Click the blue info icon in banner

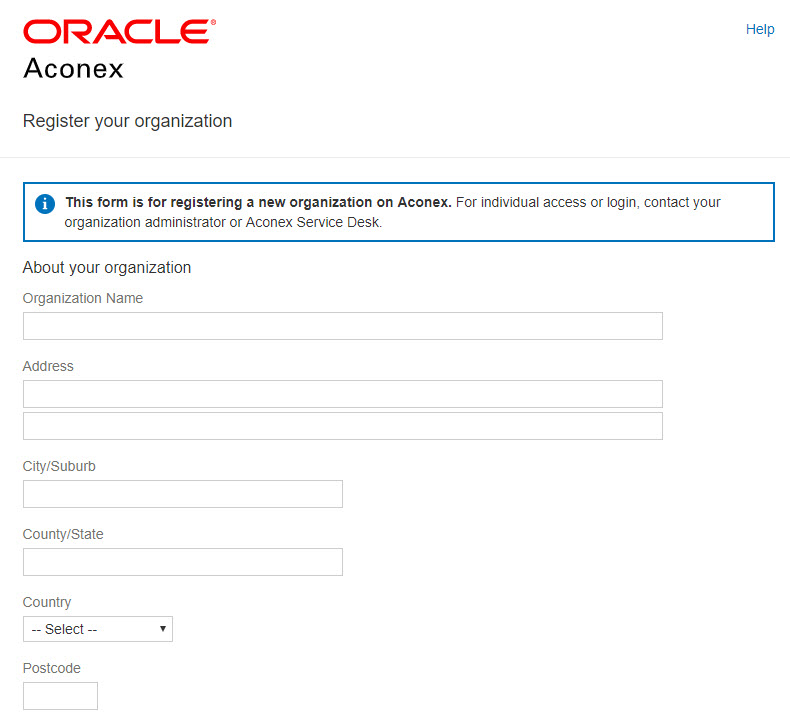pyautogui.click(x=45, y=204)
